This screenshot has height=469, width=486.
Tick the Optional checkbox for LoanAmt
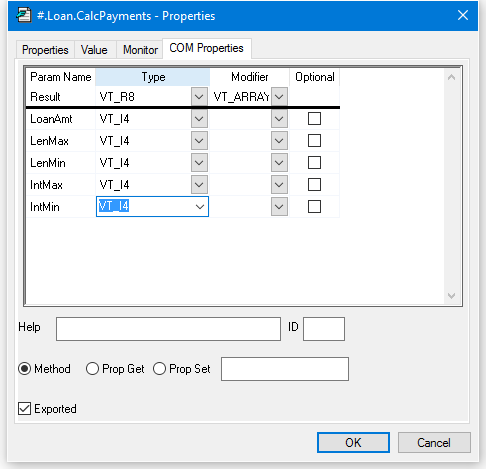314,119
